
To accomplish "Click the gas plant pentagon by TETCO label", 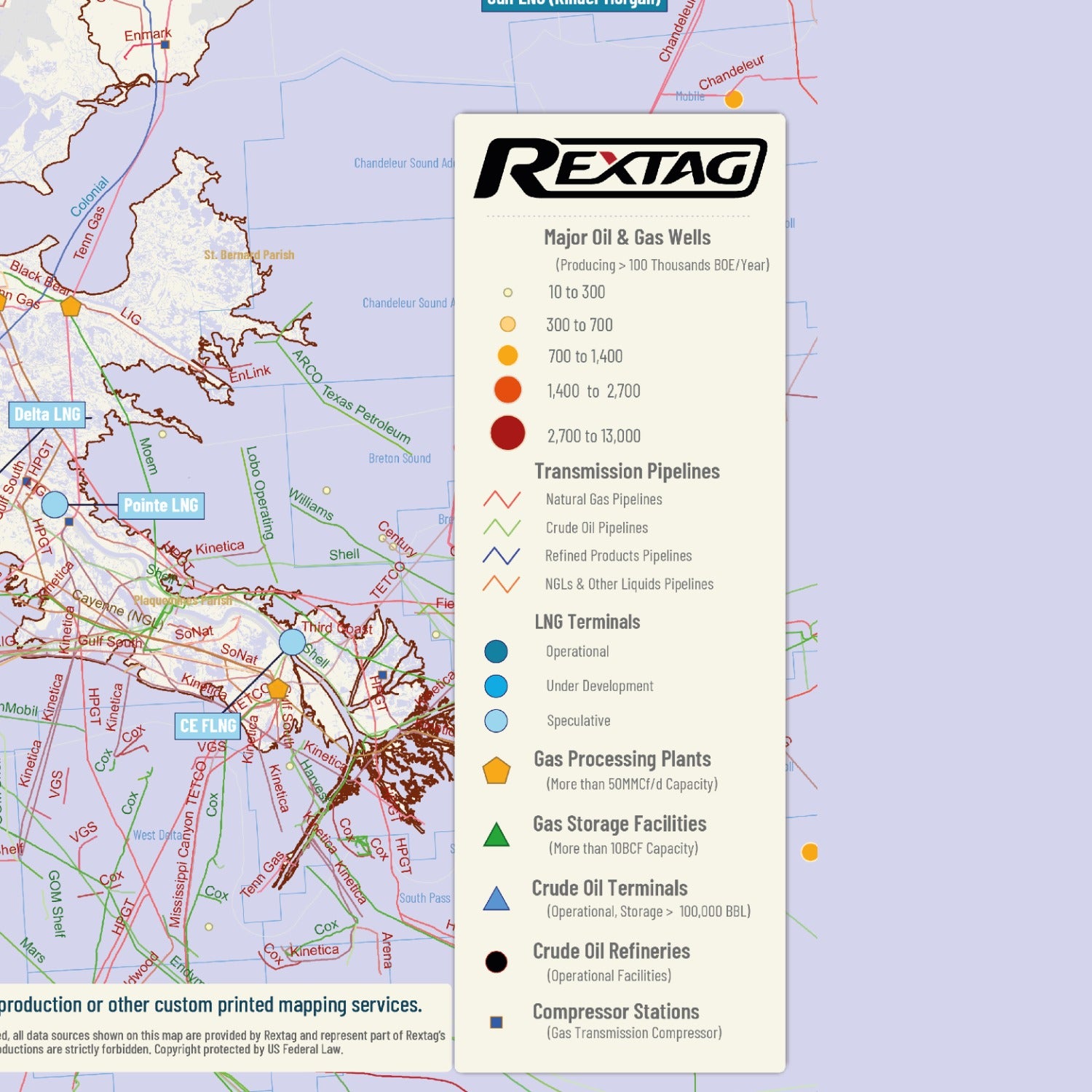I will tap(277, 689).
